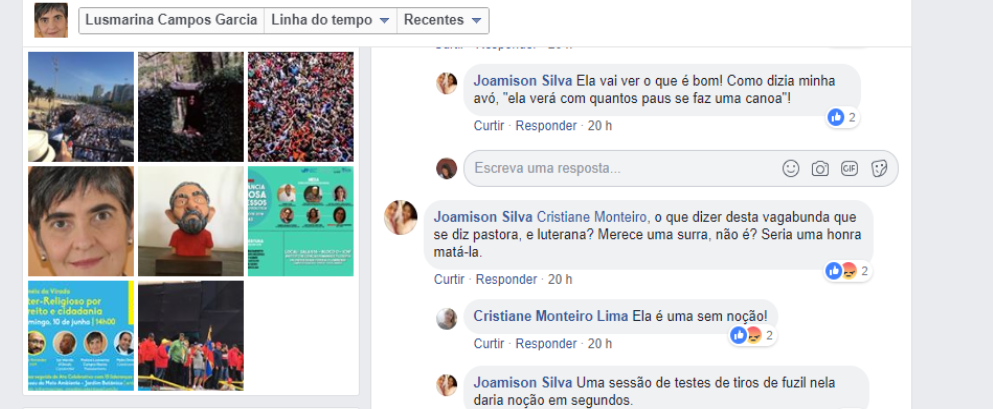Viewport: 993px width, 409px height.
Task: Attach a photo using camera icon
Action: pos(820,168)
